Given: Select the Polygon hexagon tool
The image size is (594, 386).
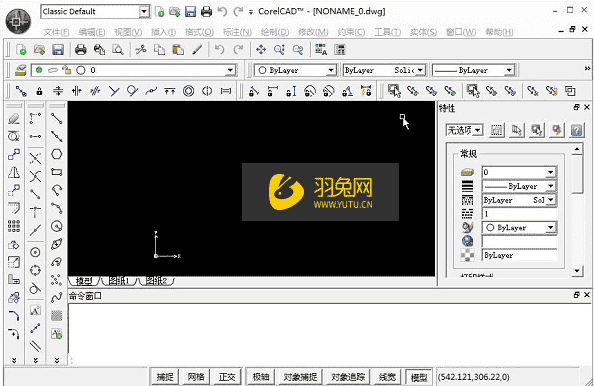Looking at the screenshot, I should pos(56,154).
